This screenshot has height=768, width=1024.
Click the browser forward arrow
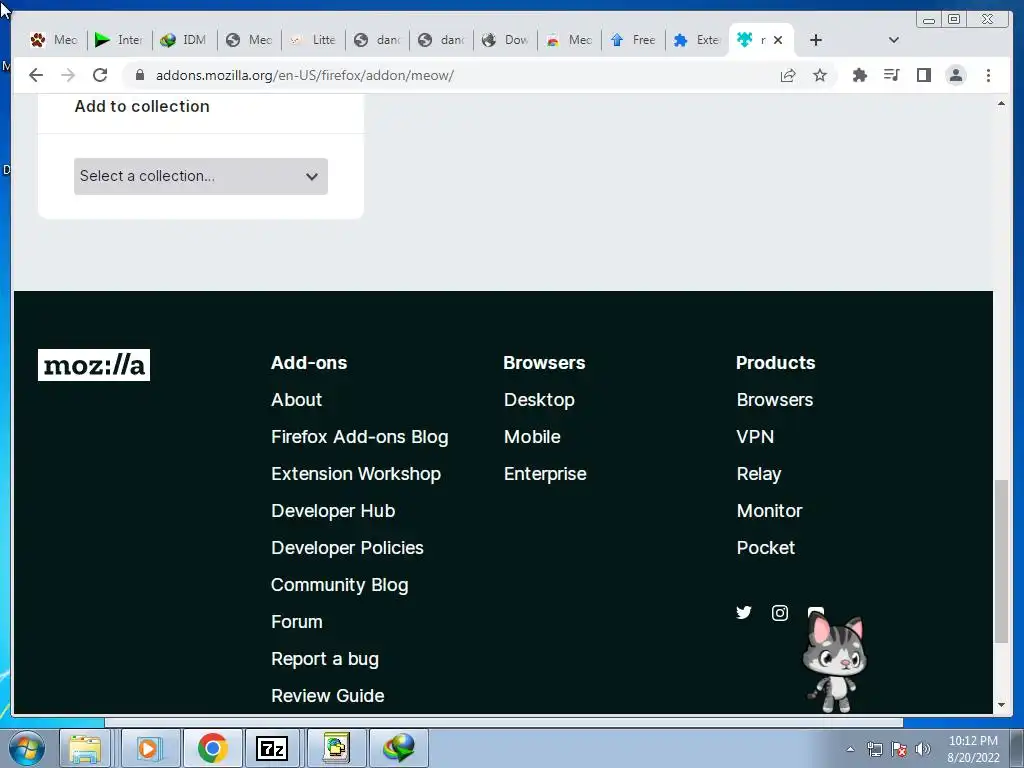(x=68, y=75)
